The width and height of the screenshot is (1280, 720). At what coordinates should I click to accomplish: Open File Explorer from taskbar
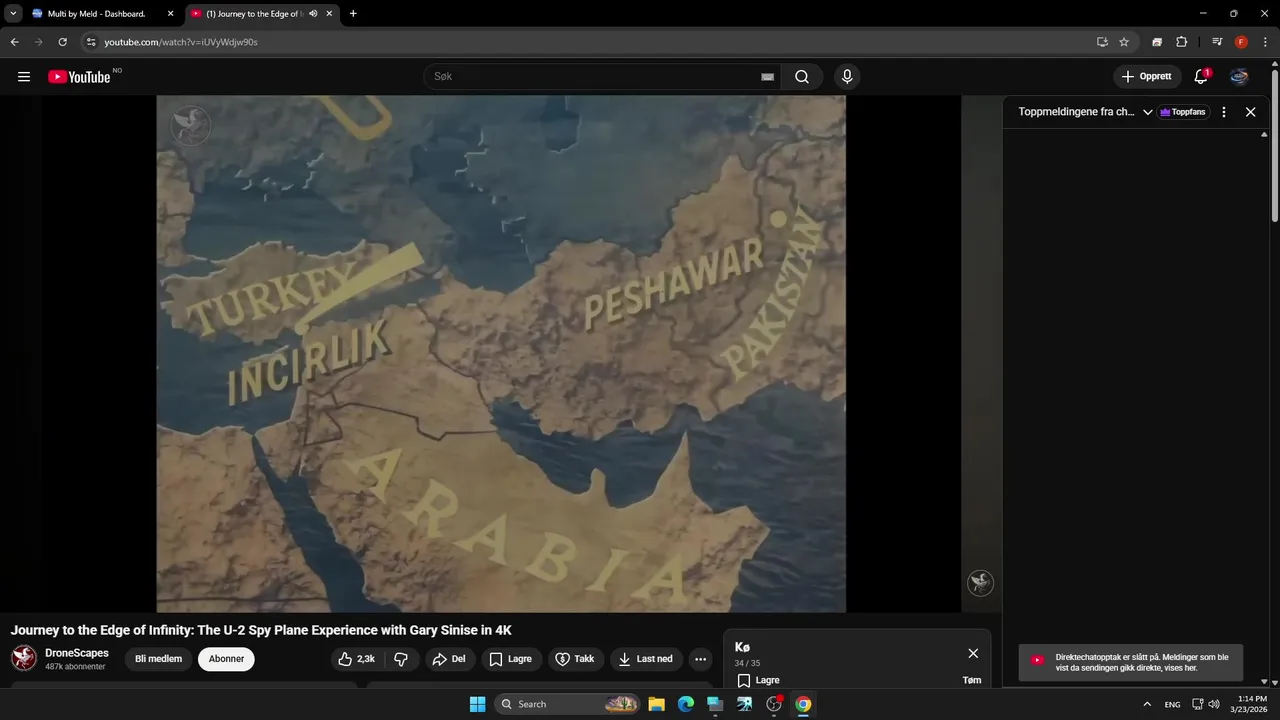point(656,704)
